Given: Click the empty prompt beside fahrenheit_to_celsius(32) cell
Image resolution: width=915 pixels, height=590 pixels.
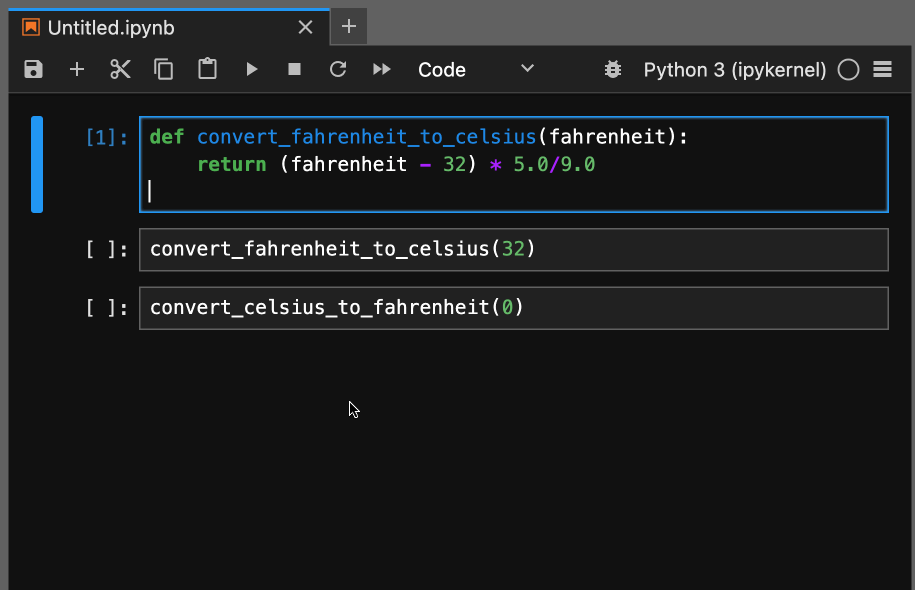Looking at the screenshot, I should pos(107,250).
